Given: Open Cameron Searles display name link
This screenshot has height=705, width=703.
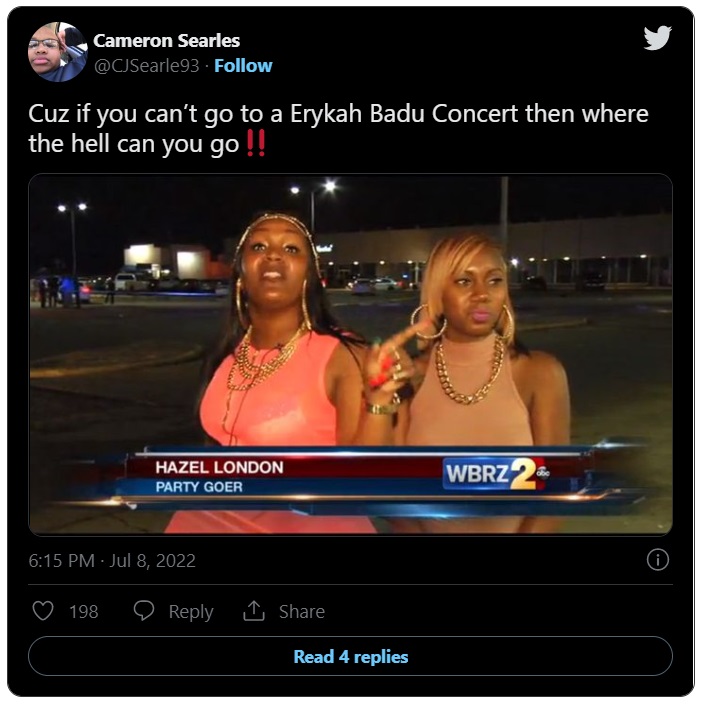Looking at the screenshot, I should (x=166, y=40).
